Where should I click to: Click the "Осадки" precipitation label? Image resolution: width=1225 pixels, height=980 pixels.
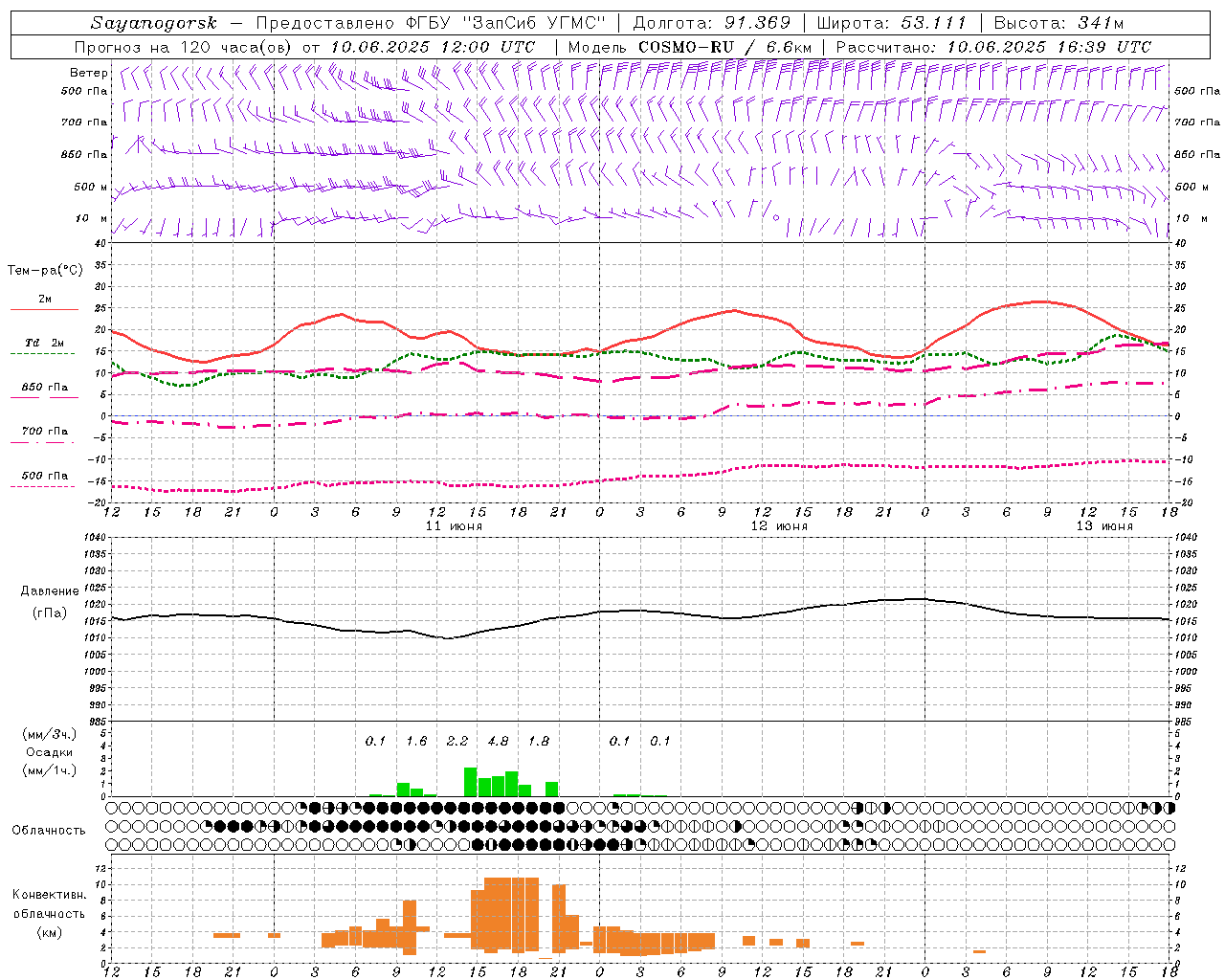coord(50,752)
